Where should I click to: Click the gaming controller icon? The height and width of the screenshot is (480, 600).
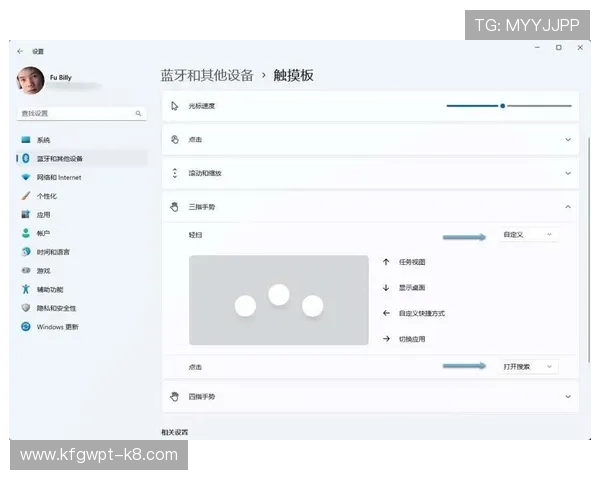point(26,270)
